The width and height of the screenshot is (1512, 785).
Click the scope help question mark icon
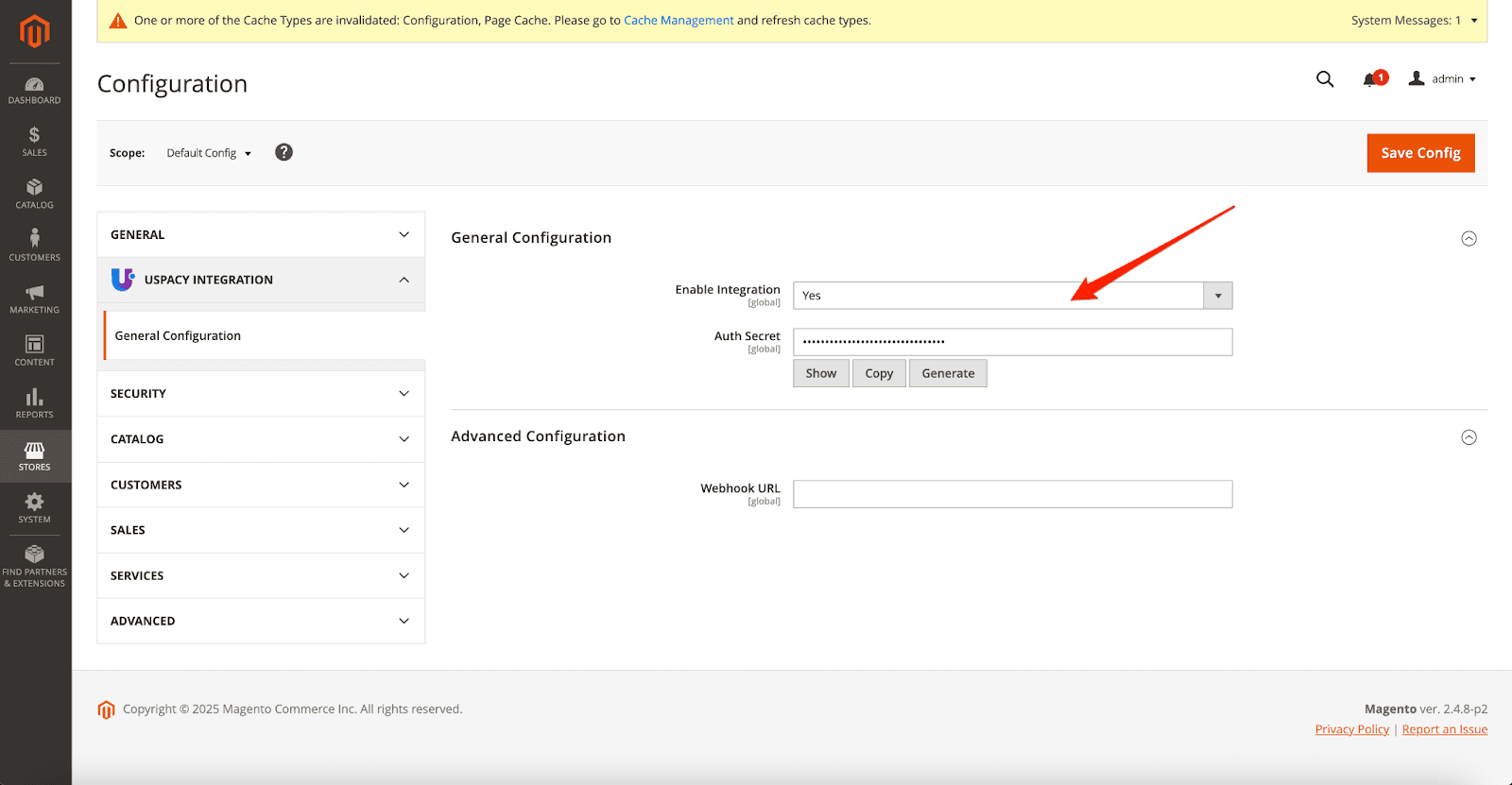[283, 152]
